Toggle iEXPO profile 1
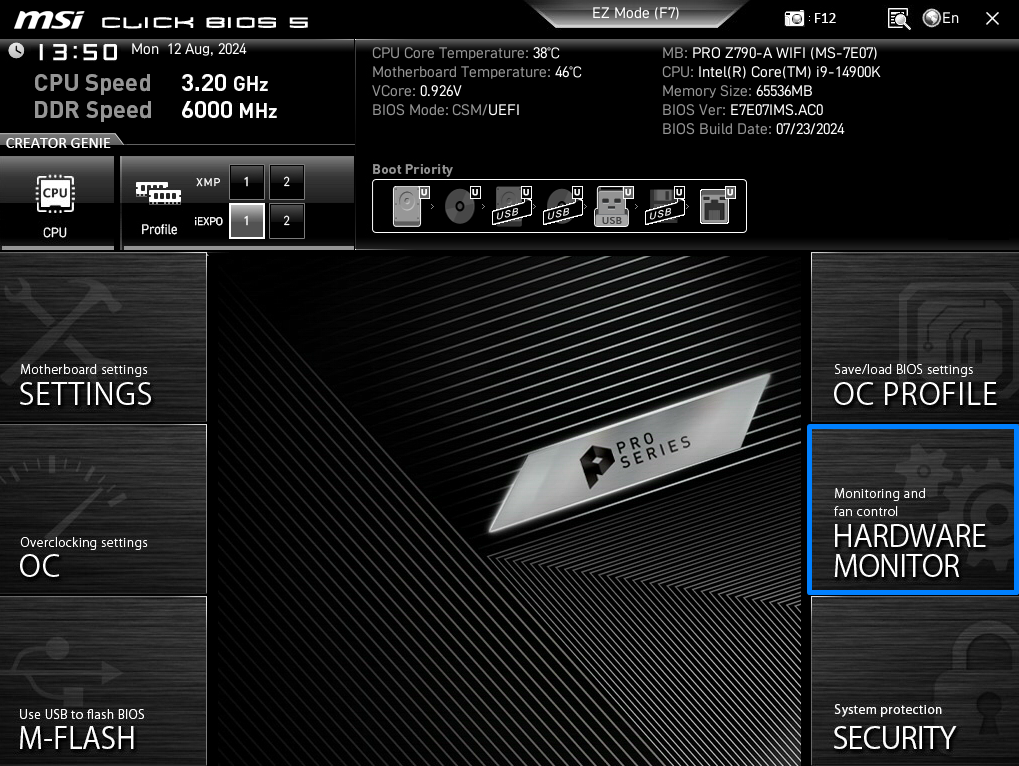This screenshot has width=1019, height=766. pyautogui.click(x=246, y=221)
